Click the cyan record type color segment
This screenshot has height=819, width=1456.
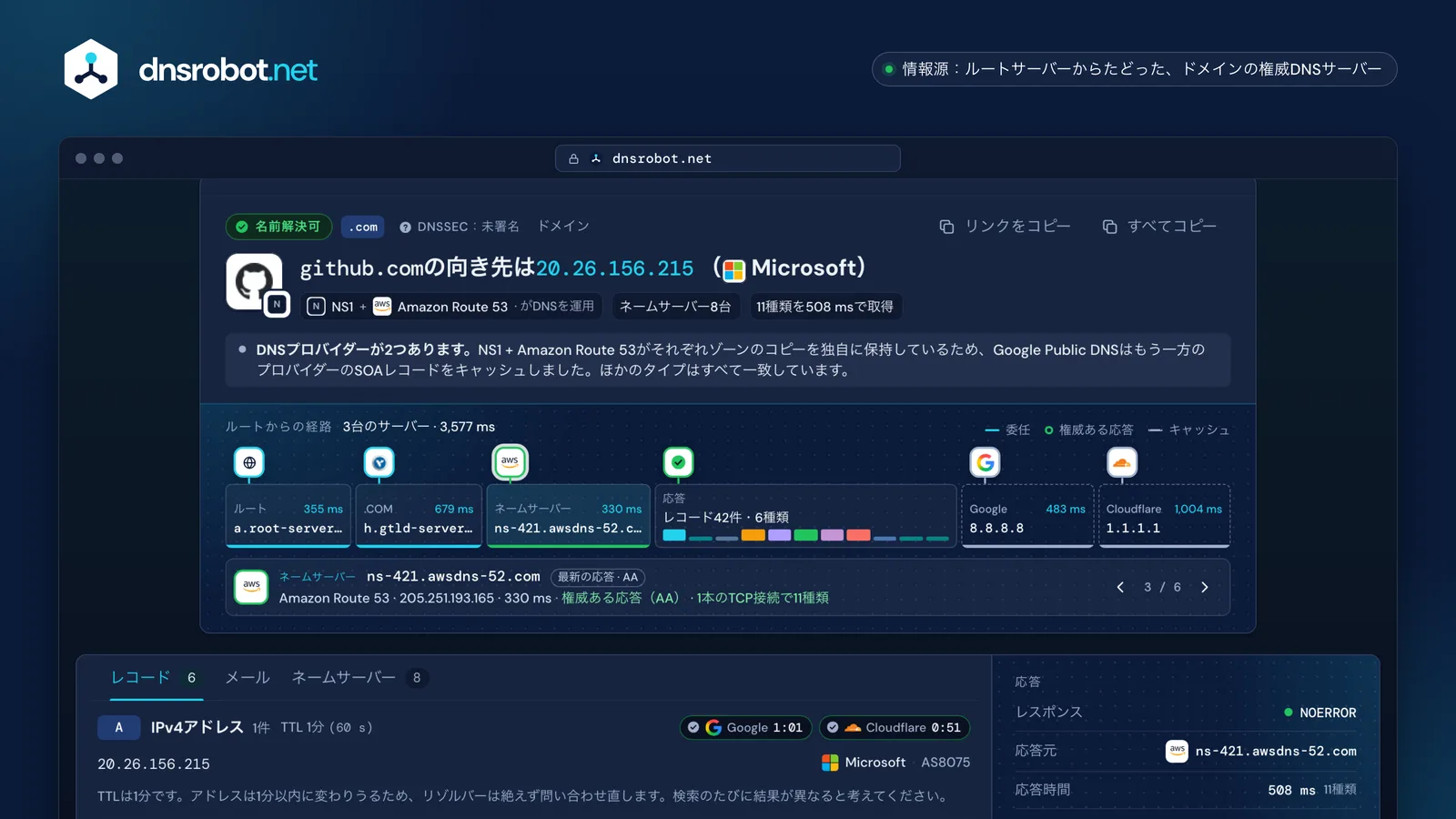click(x=674, y=535)
